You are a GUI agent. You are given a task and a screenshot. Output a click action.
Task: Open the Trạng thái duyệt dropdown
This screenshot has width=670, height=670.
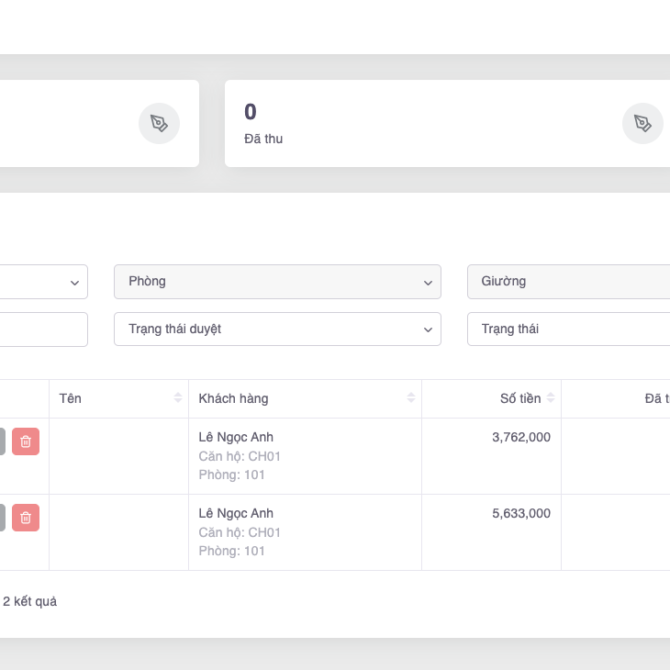[277, 329]
